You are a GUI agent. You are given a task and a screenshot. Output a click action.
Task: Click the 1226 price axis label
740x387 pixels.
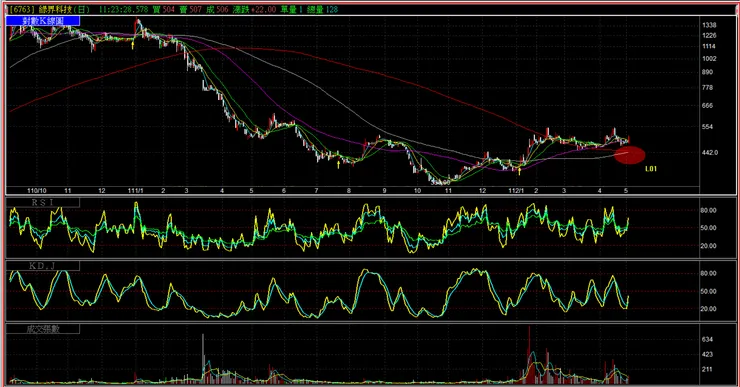[709, 36]
